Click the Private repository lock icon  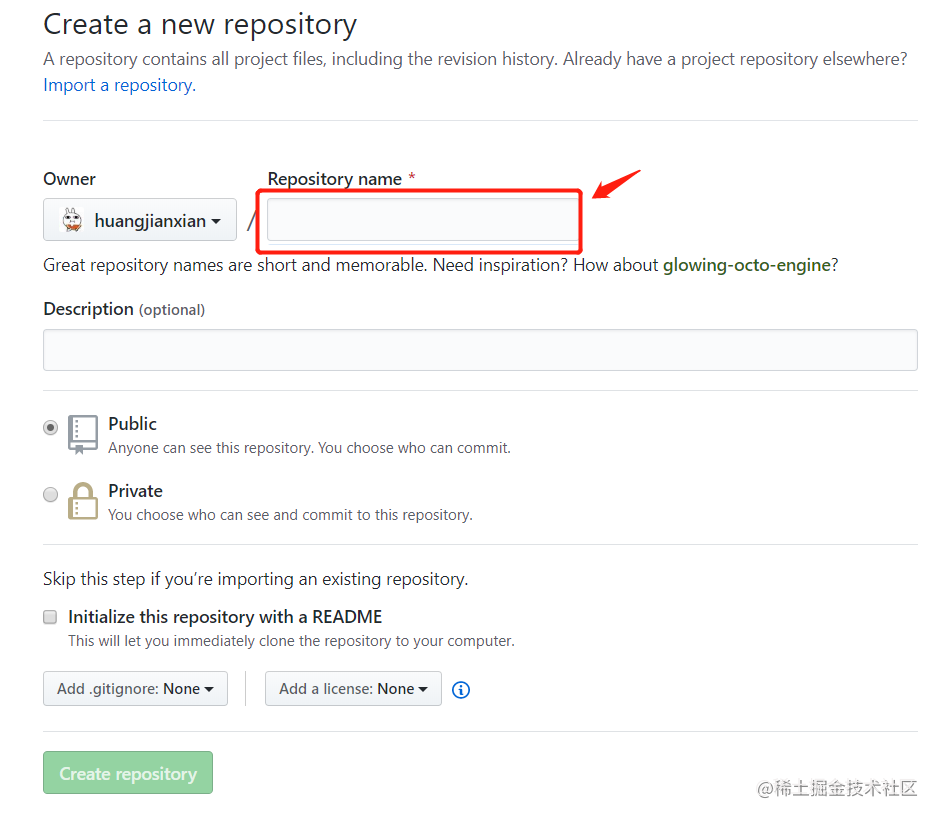tap(83, 501)
